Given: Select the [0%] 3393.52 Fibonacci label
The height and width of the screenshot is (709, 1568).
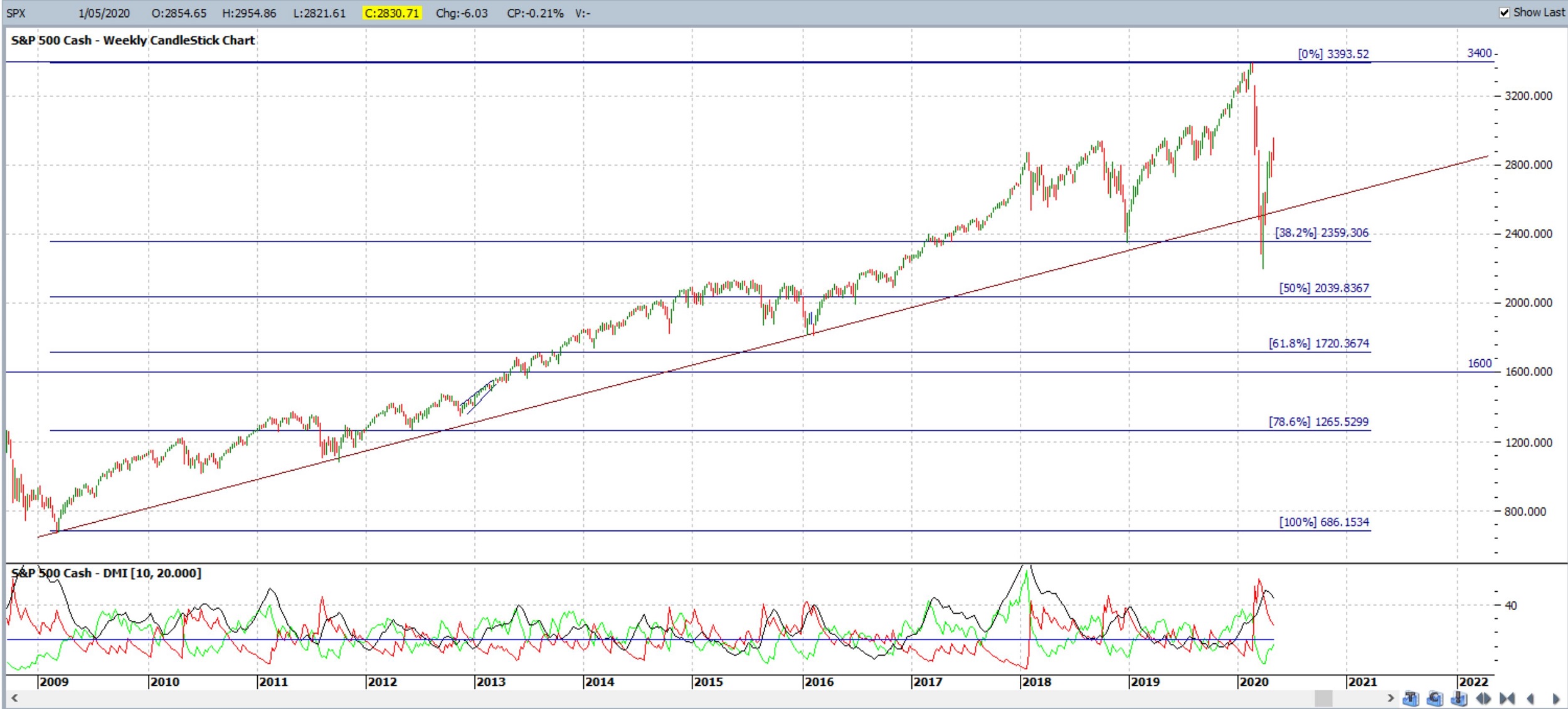Looking at the screenshot, I should [1333, 54].
